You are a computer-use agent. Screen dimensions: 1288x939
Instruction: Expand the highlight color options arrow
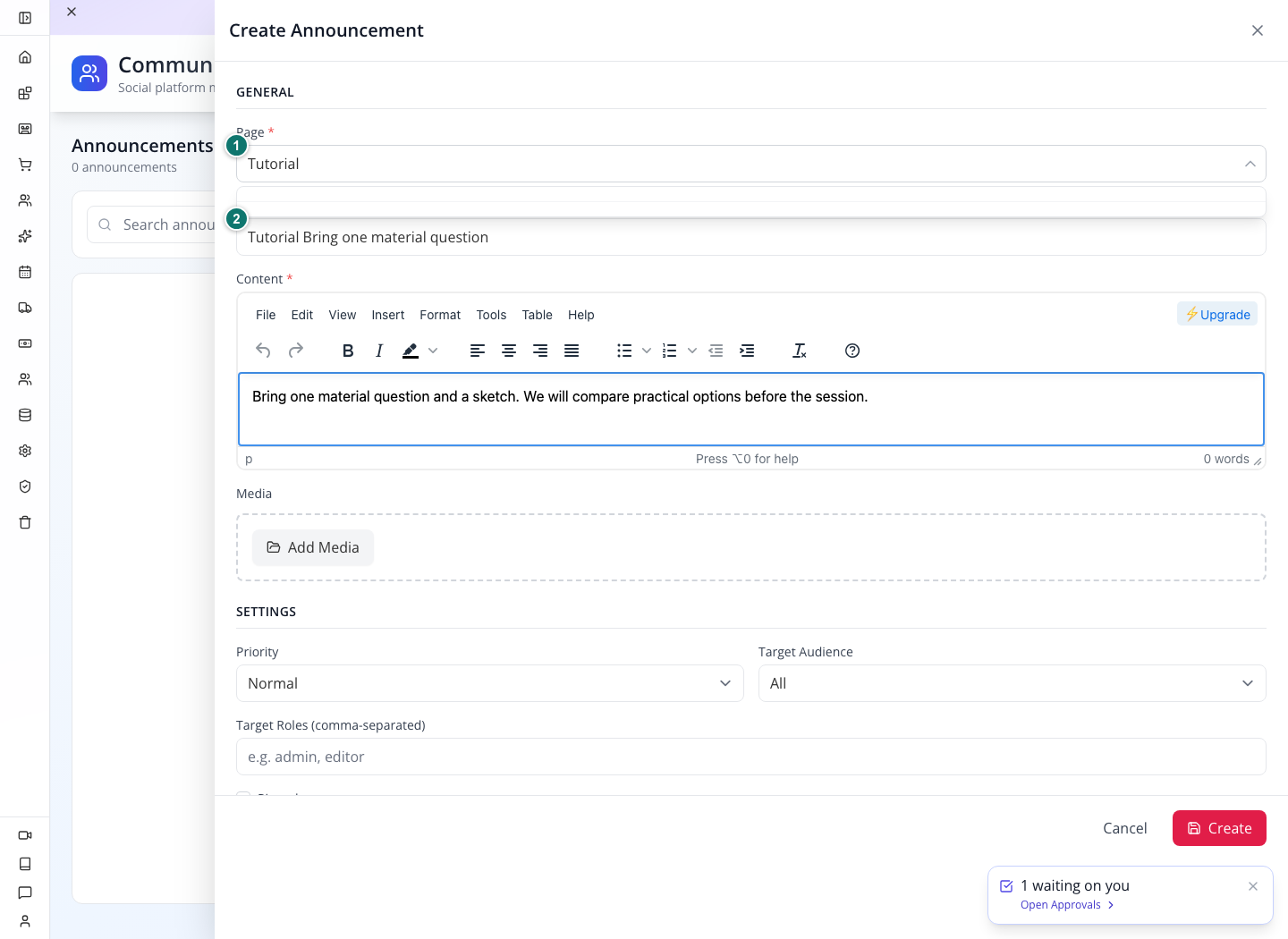433,351
